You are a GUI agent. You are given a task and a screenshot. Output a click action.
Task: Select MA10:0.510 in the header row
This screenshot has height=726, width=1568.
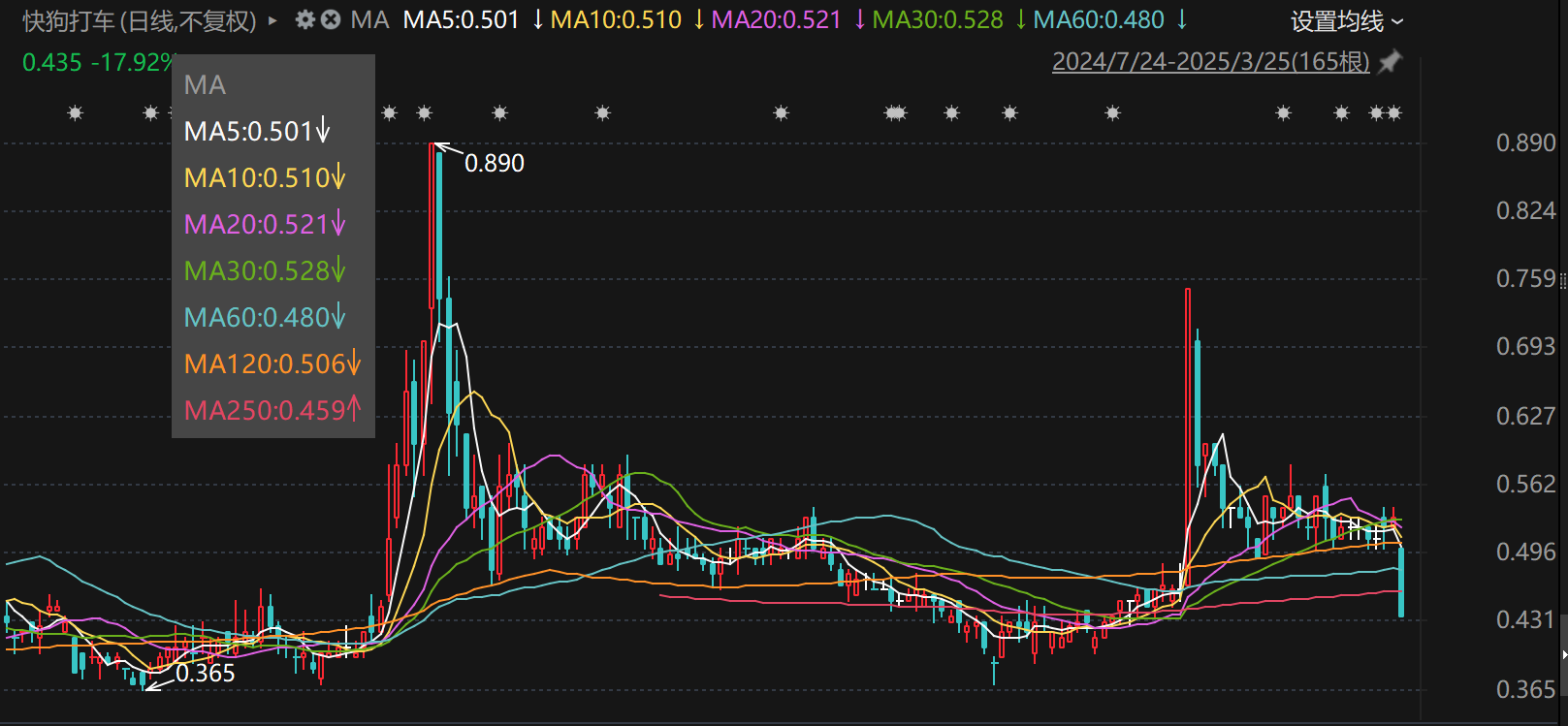click(616, 20)
